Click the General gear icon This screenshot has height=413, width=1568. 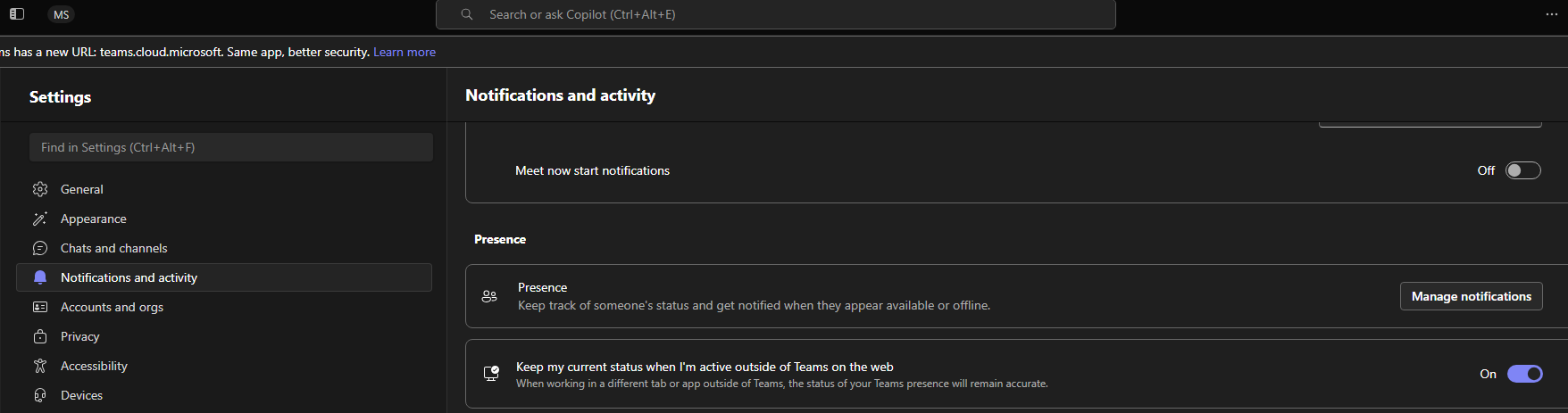coord(40,189)
